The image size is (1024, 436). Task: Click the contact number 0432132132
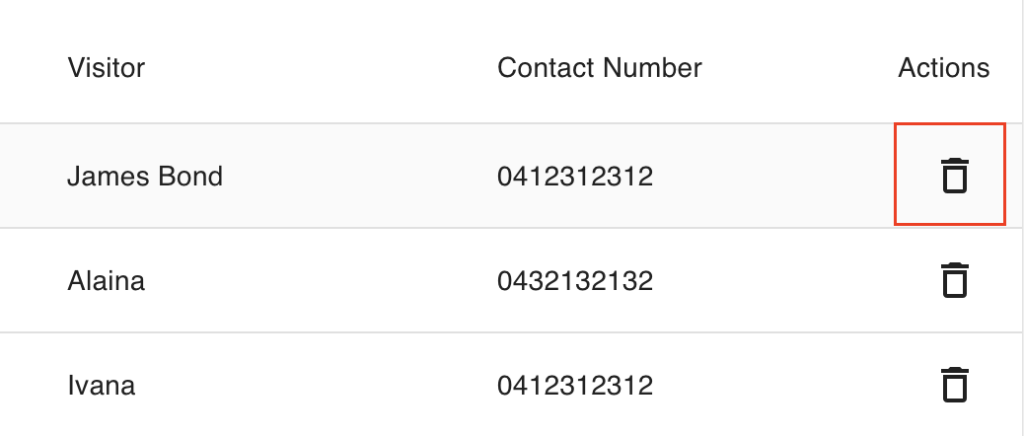(x=574, y=281)
